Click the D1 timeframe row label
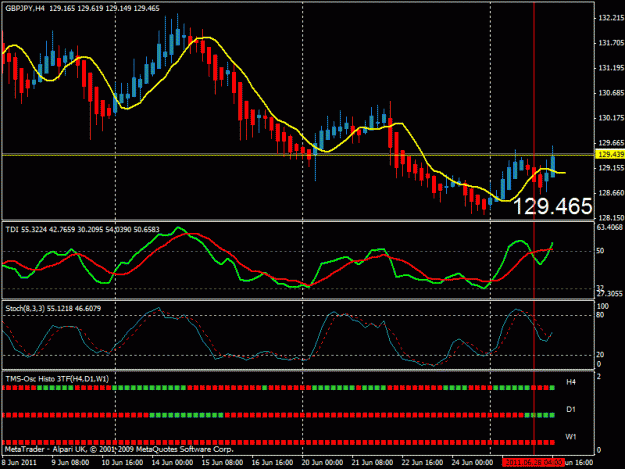Screen dimensions: 625x469 (x=571, y=410)
